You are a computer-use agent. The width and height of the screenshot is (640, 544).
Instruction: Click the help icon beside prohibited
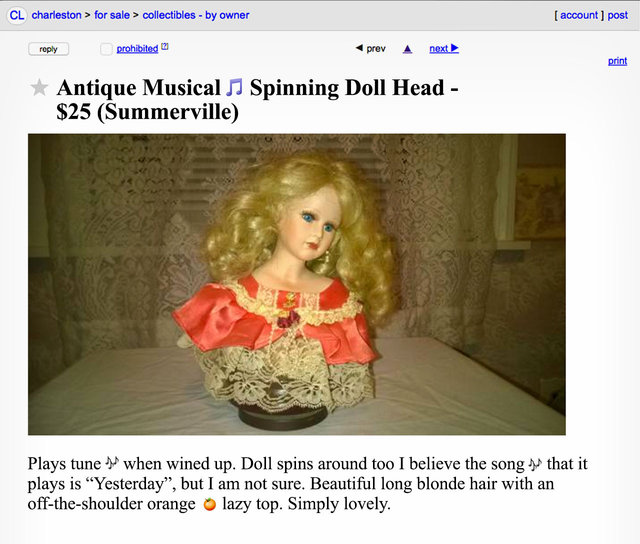165,47
